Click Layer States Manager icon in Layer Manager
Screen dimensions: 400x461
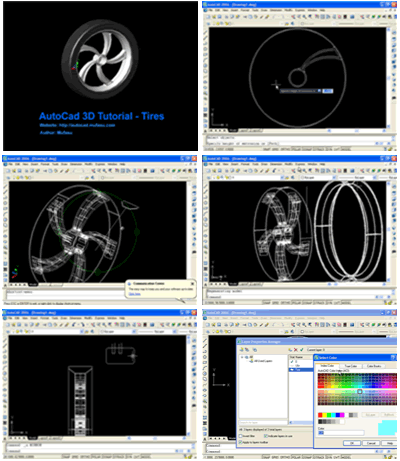point(255,350)
